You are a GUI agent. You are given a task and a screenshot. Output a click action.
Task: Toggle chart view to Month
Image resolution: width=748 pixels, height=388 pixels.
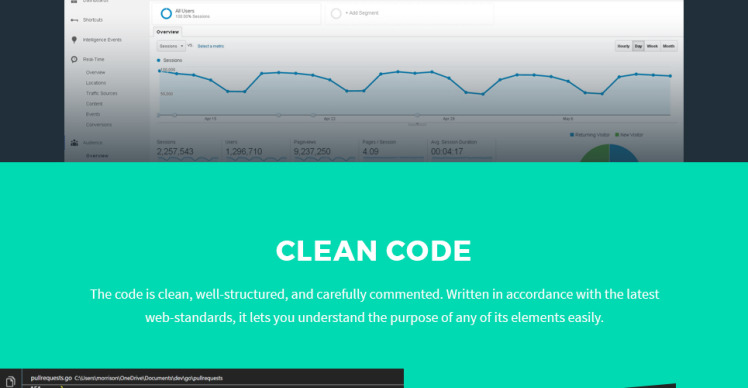(668, 46)
